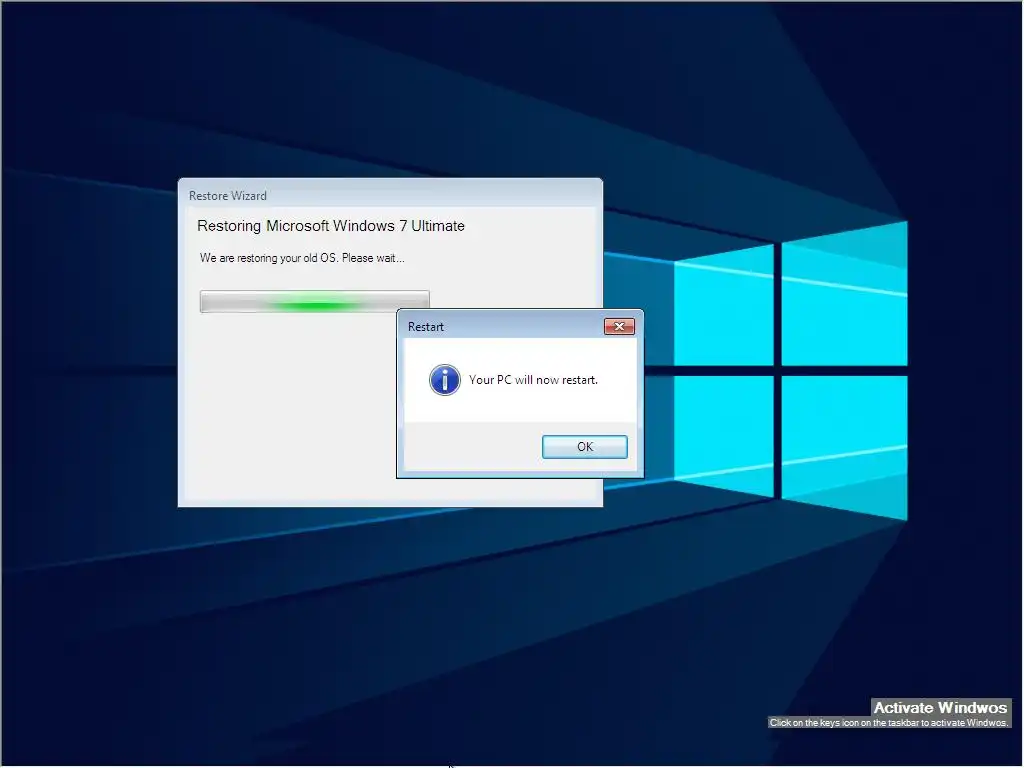1024x768 pixels.
Task: Click the "Restoring Microsoft Windows 7 Ultimate" heading
Action: (x=331, y=226)
